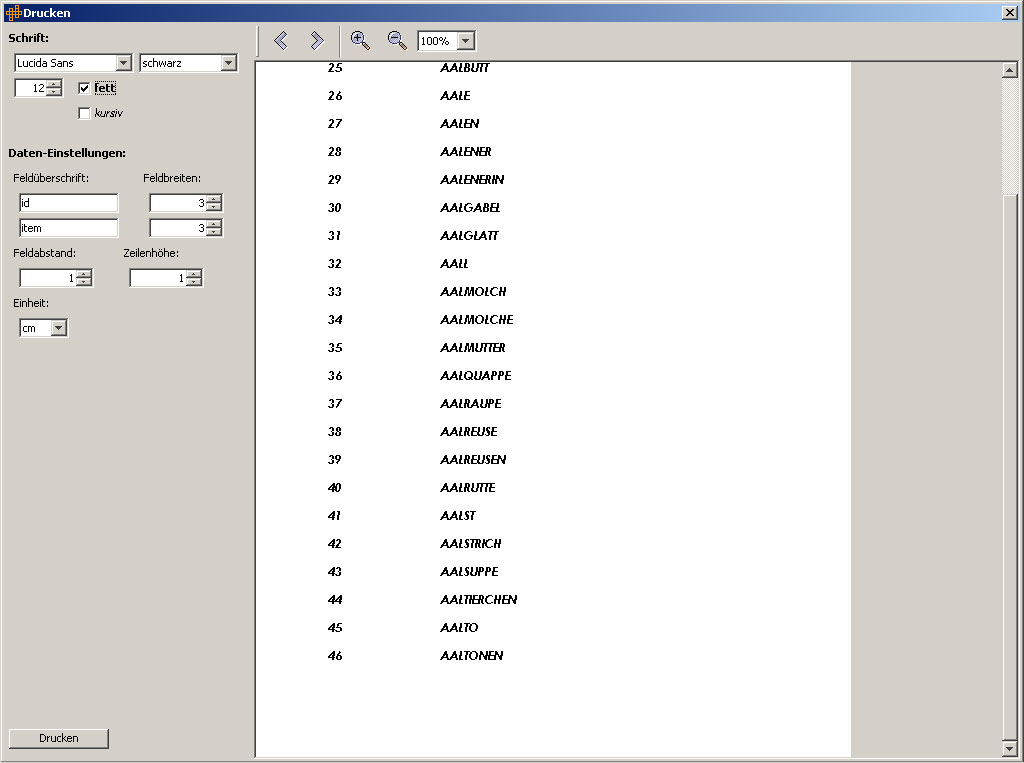Decrease font size with down arrow
The width and height of the screenshot is (1024, 763).
[54, 92]
